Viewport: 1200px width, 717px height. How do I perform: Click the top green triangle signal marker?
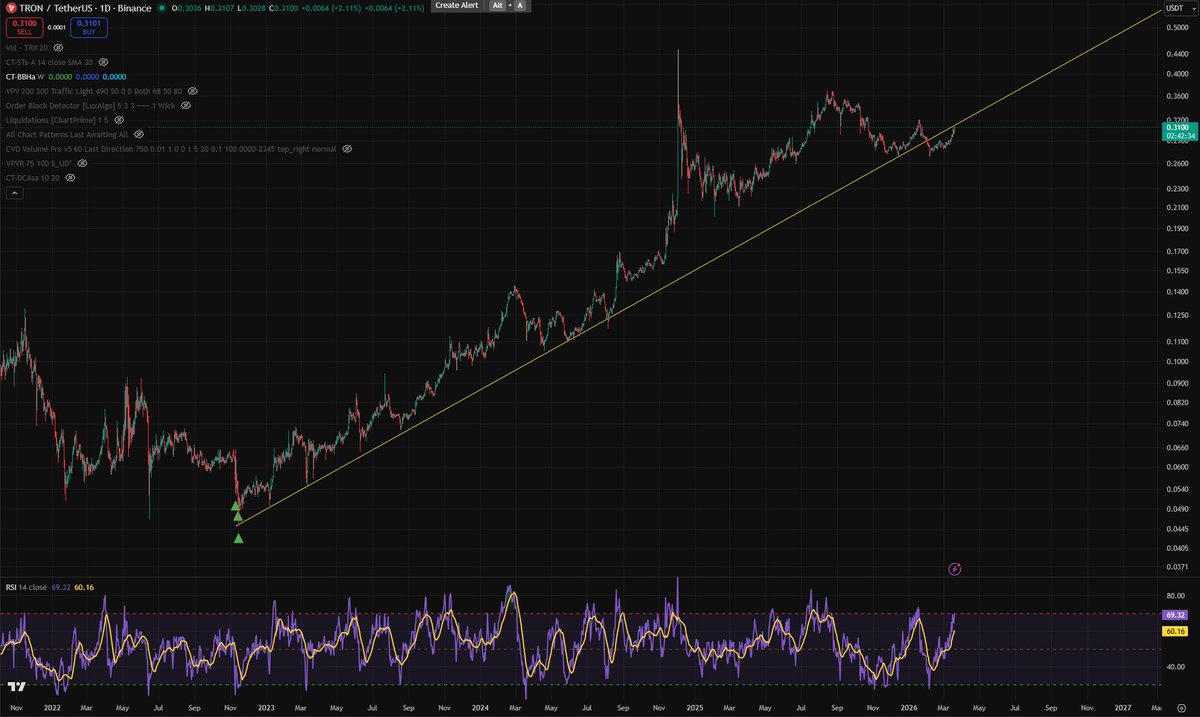coord(235,506)
